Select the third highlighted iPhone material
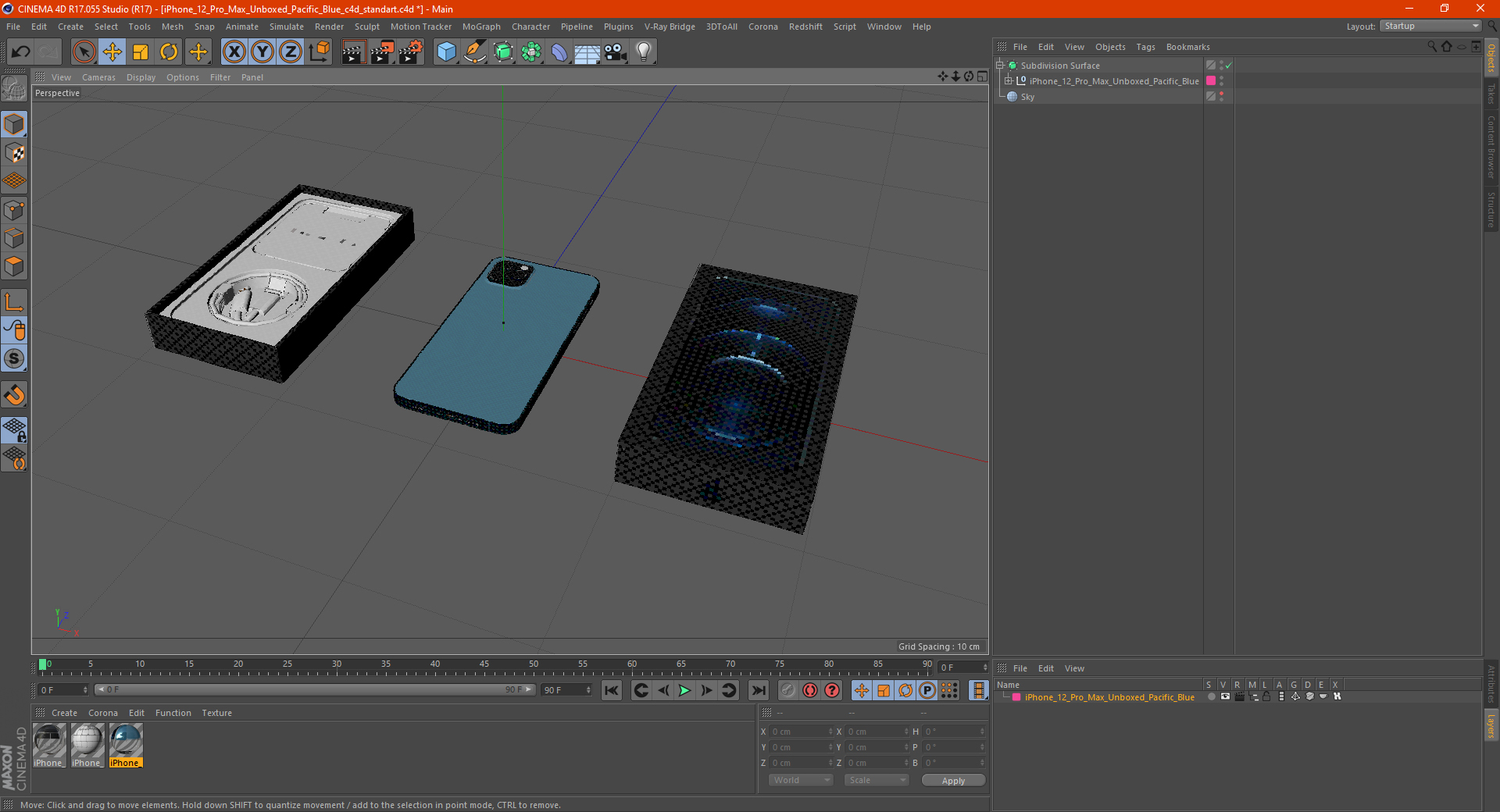Screen dimensions: 1500x812 pos(126,746)
